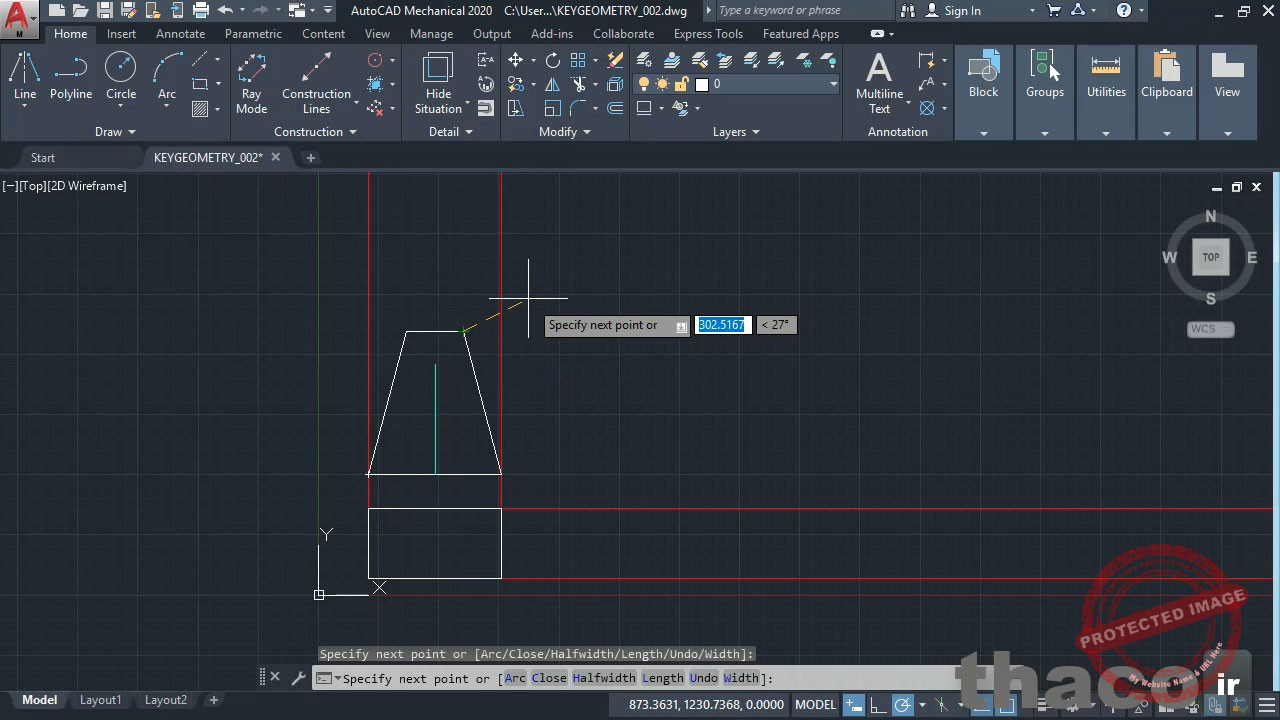Open Construction Lines tool

316,84
